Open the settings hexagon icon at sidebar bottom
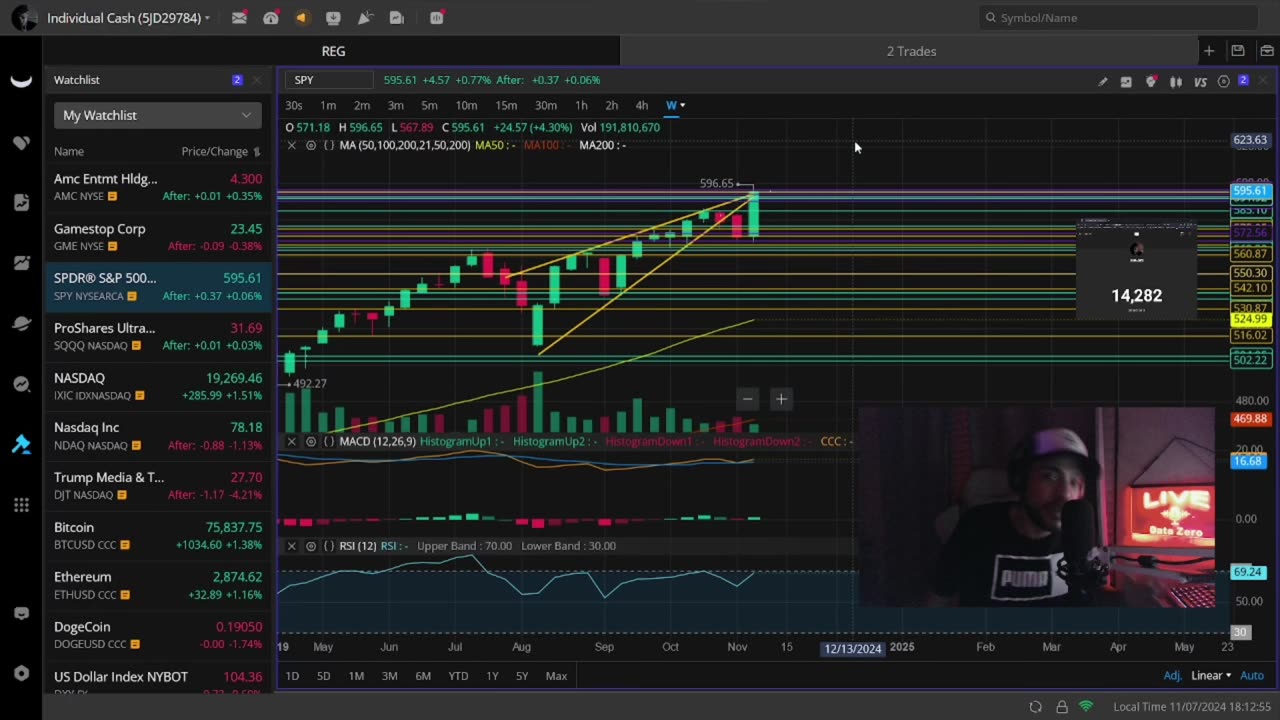 tap(21, 674)
